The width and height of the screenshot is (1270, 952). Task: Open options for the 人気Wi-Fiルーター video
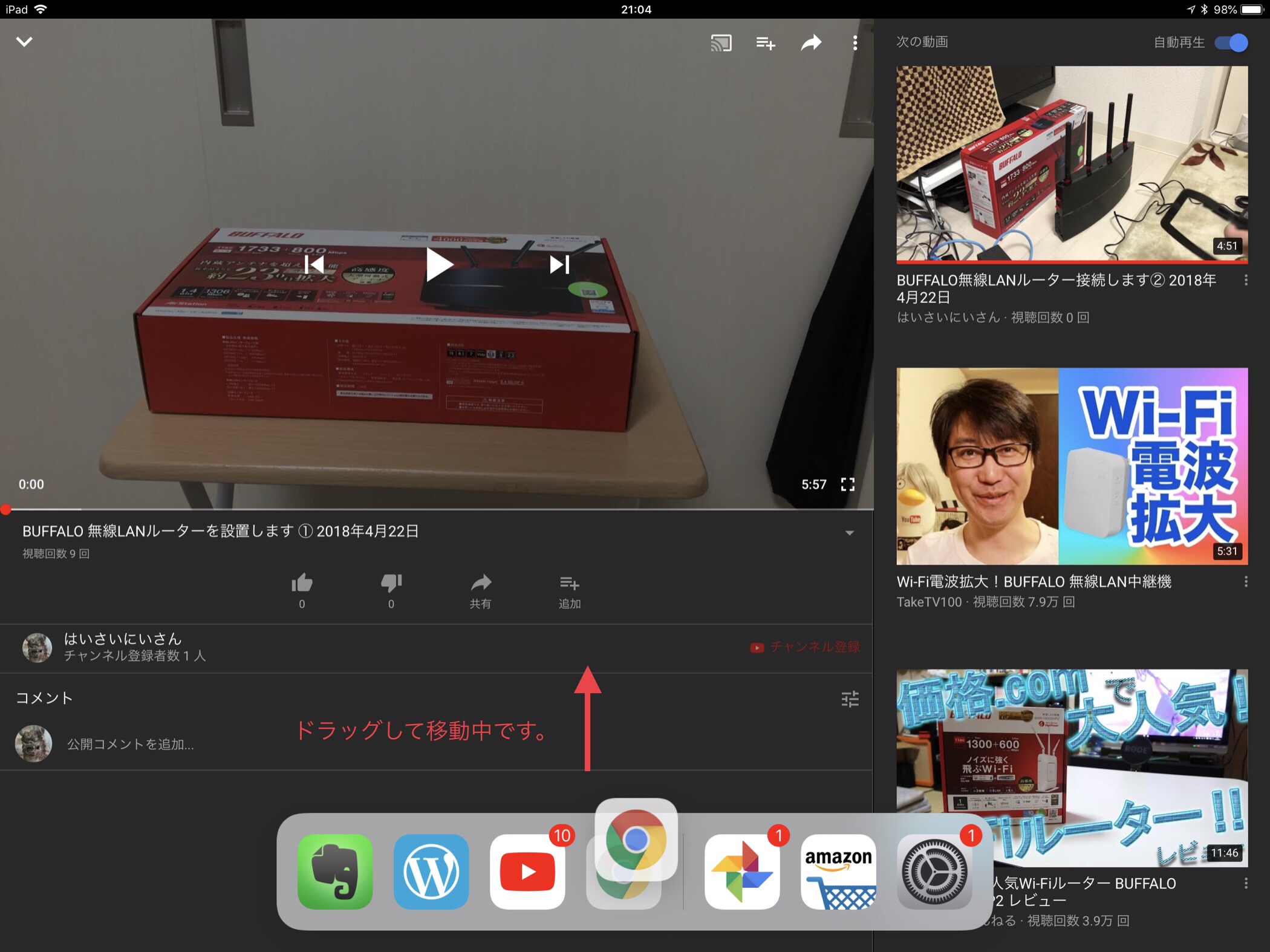coord(1246,883)
